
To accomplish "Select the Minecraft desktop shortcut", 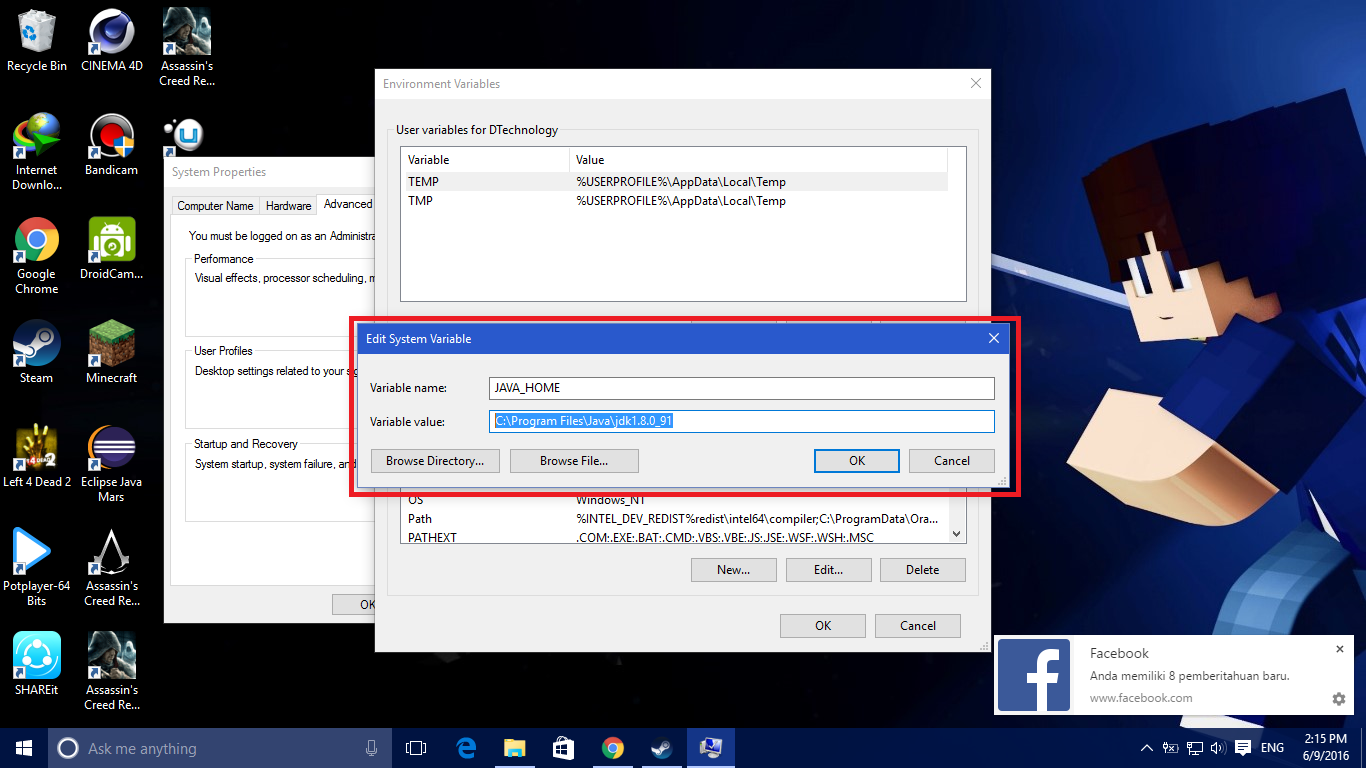I will coord(111,353).
